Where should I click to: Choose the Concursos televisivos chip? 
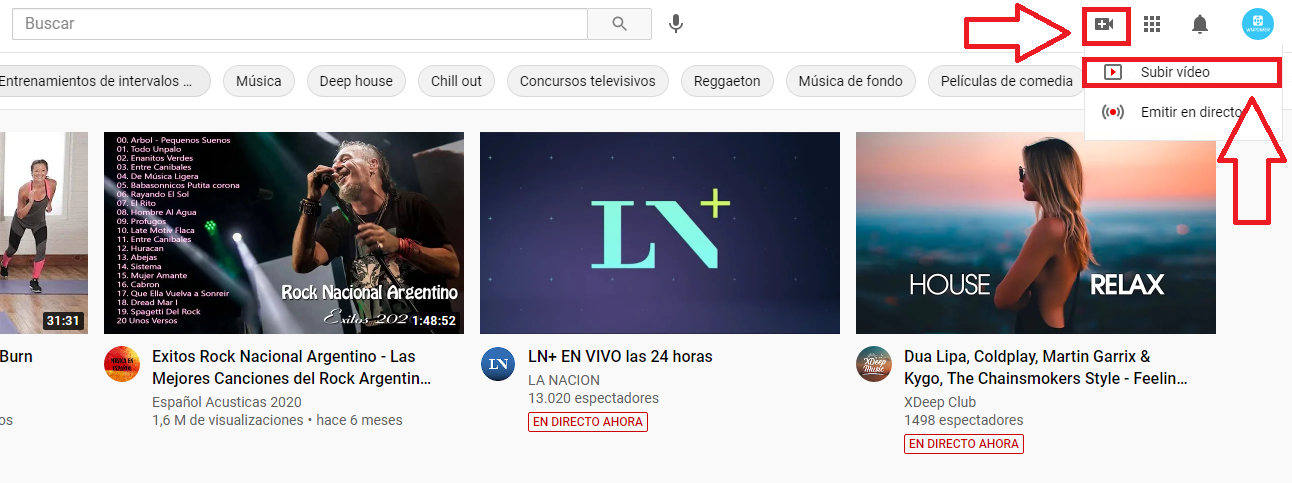click(587, 81)
